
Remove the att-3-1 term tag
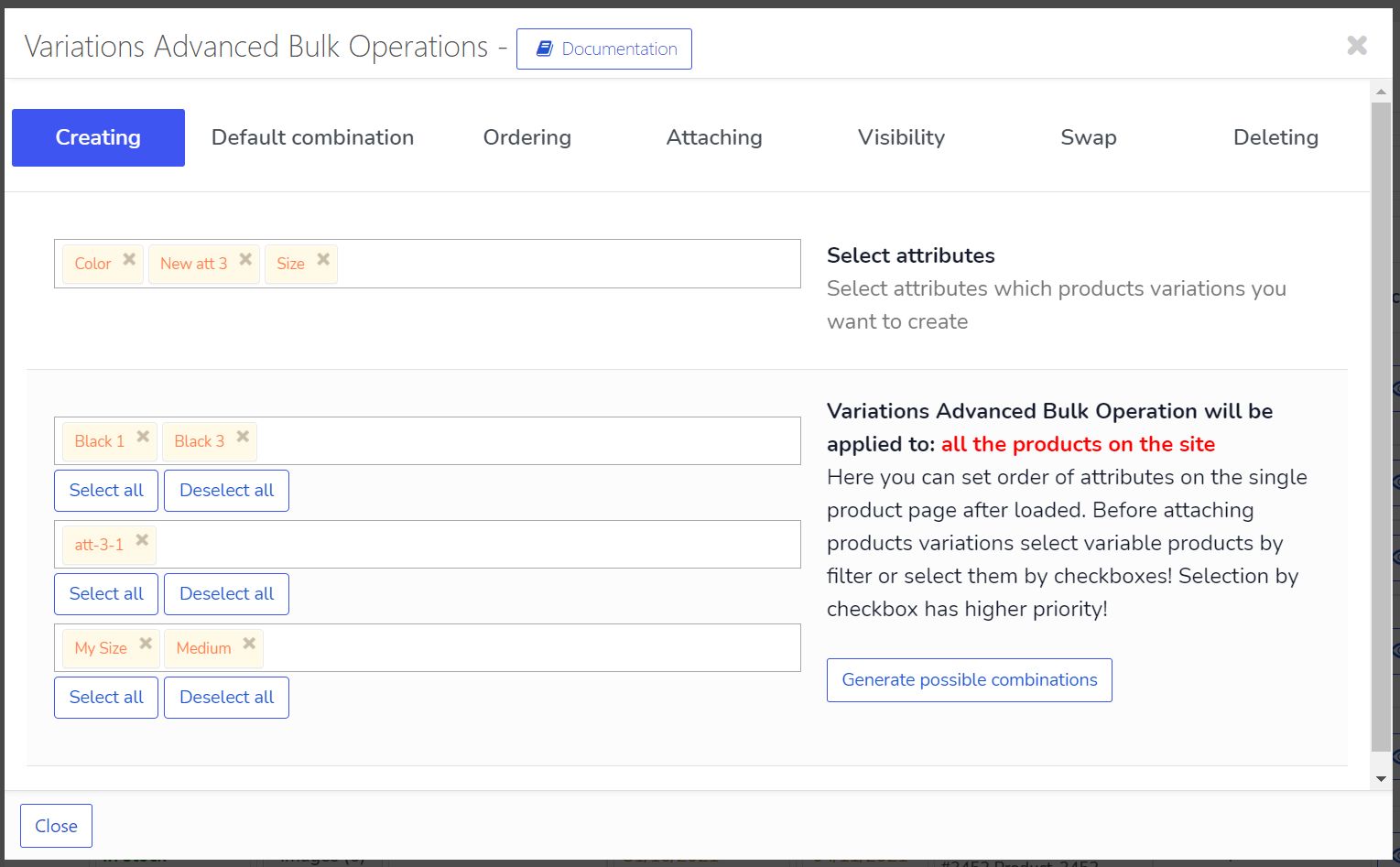[142, 541]
